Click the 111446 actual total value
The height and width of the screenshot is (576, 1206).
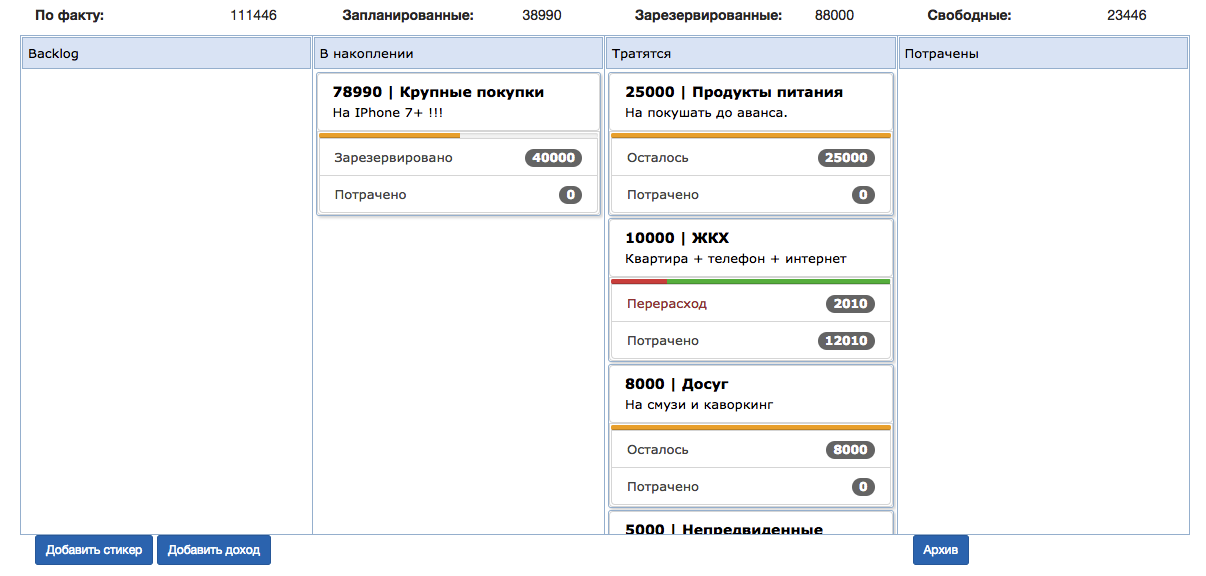click(253, 16)
